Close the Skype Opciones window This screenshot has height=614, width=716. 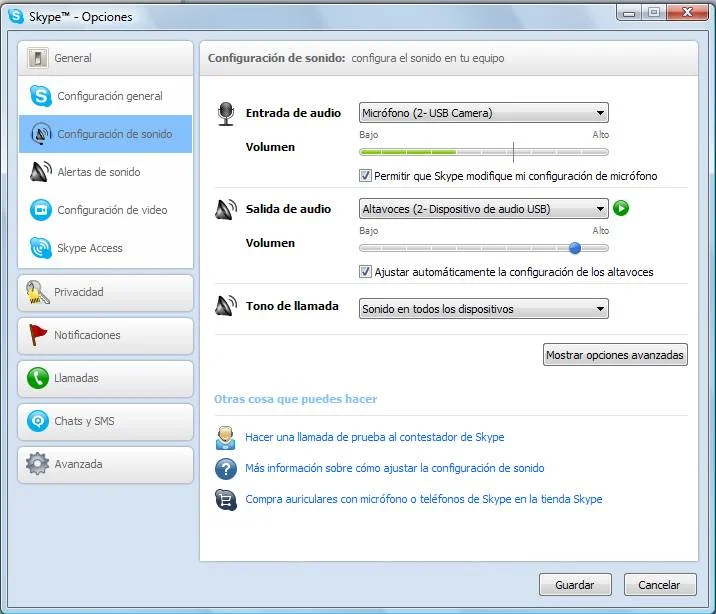[x=687, y=12]
